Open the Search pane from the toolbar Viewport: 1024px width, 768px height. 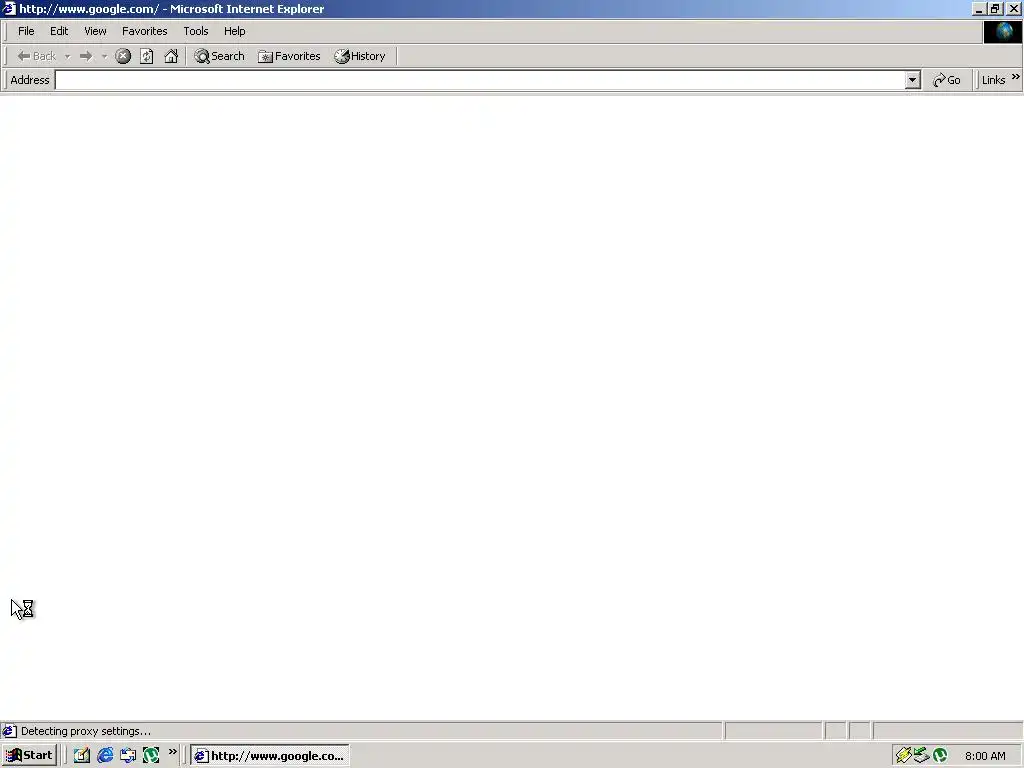click(x=219, y=56)
